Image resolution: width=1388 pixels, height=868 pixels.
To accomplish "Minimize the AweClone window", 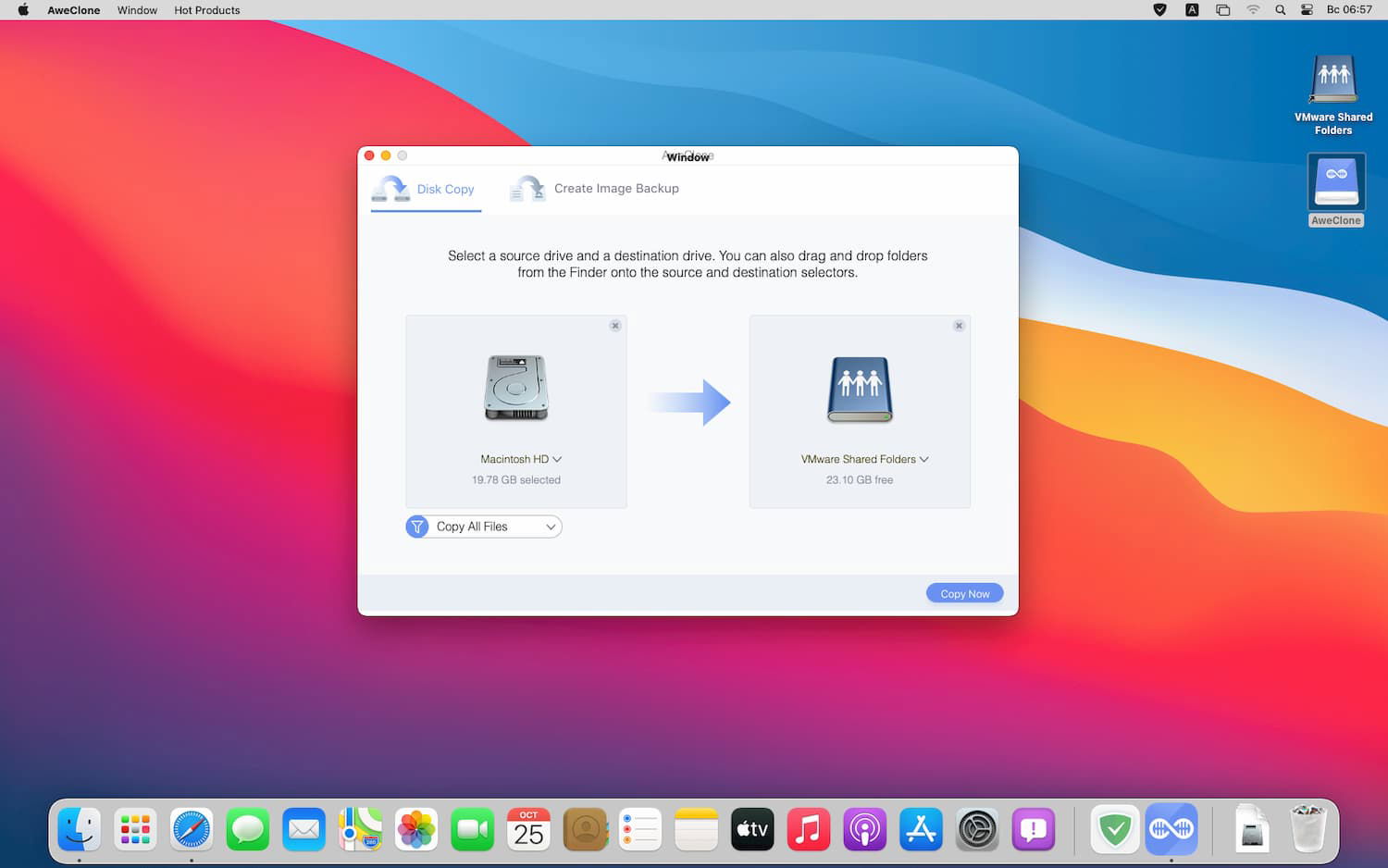I will [386, 155].
